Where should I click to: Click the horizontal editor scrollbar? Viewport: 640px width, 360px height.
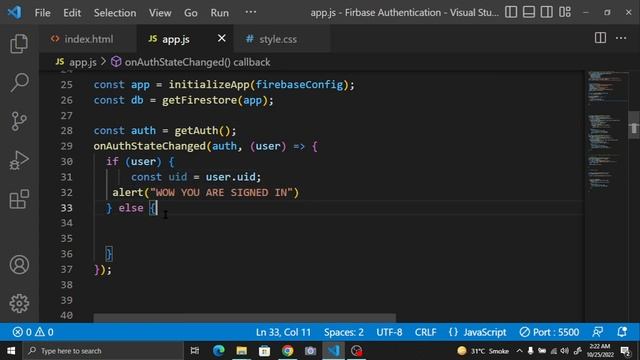(x=244, y=318)
